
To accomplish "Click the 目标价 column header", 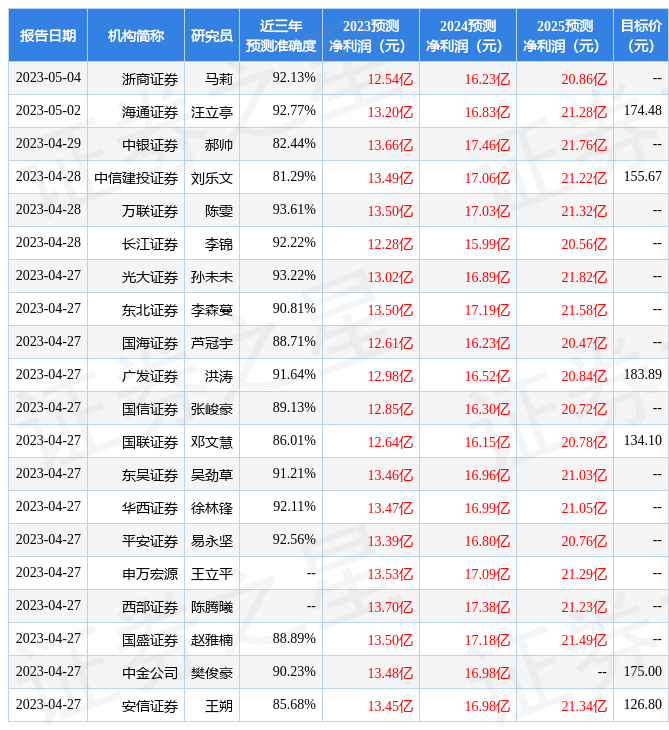I will tap(641, 35).
